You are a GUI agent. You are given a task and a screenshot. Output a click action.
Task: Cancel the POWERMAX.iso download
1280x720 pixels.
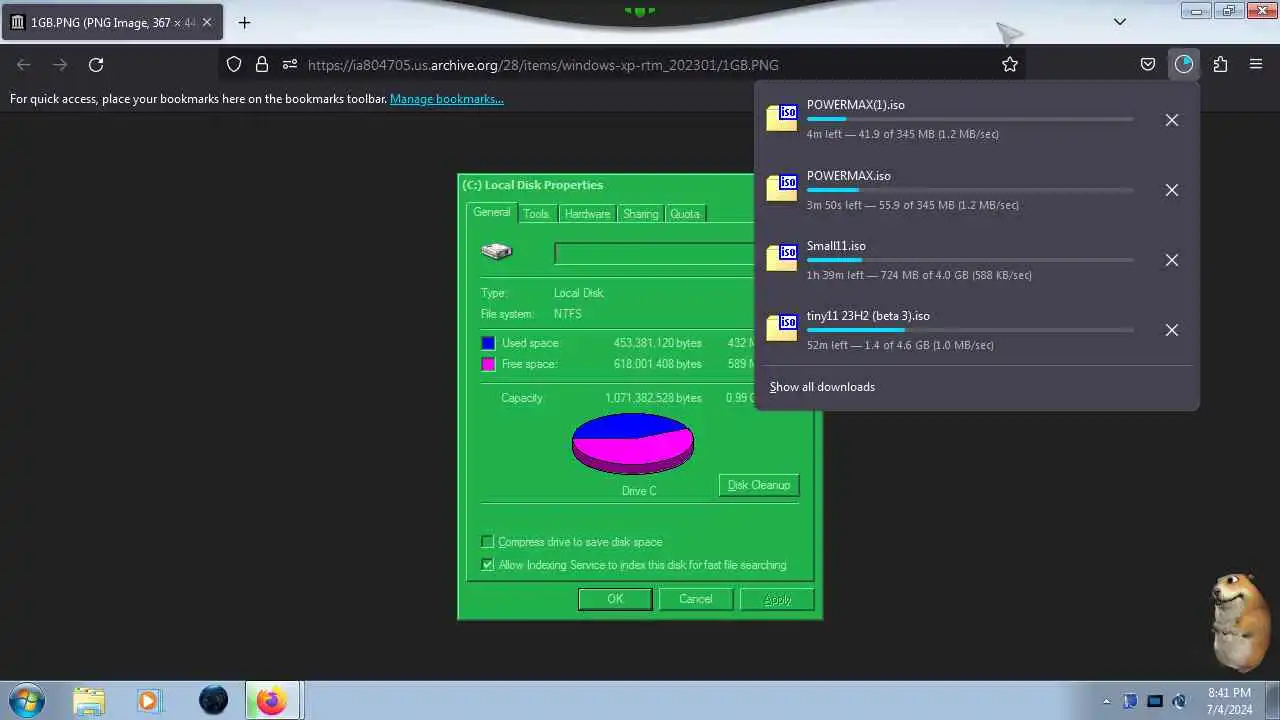(x=1172, y=190)
